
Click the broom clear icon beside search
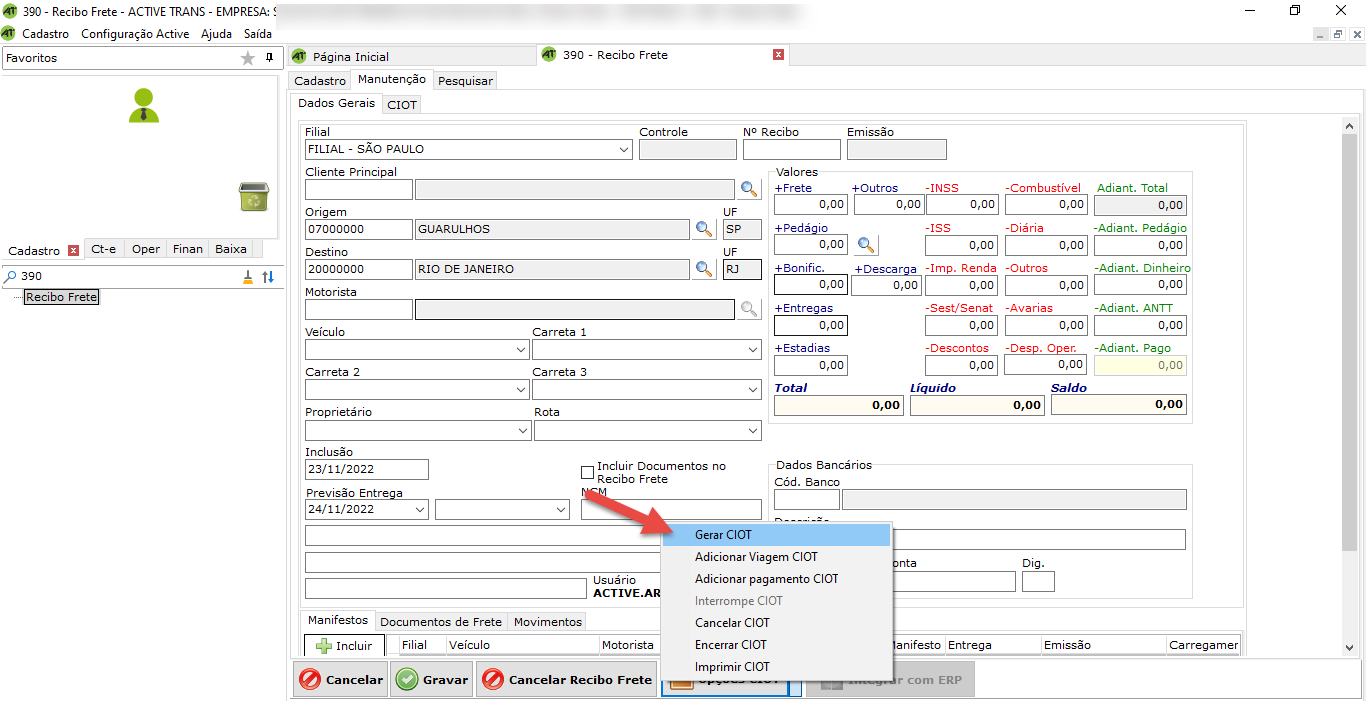pyautogui.click(x=248, y=277)
